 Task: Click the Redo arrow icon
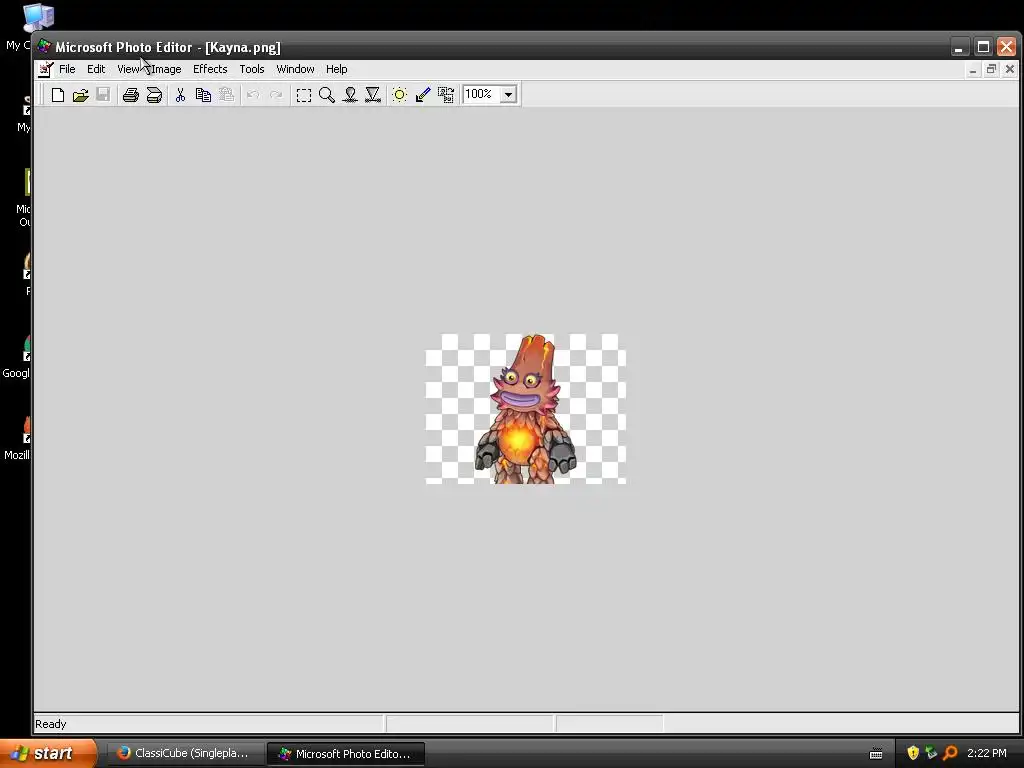tap(276, 95)
